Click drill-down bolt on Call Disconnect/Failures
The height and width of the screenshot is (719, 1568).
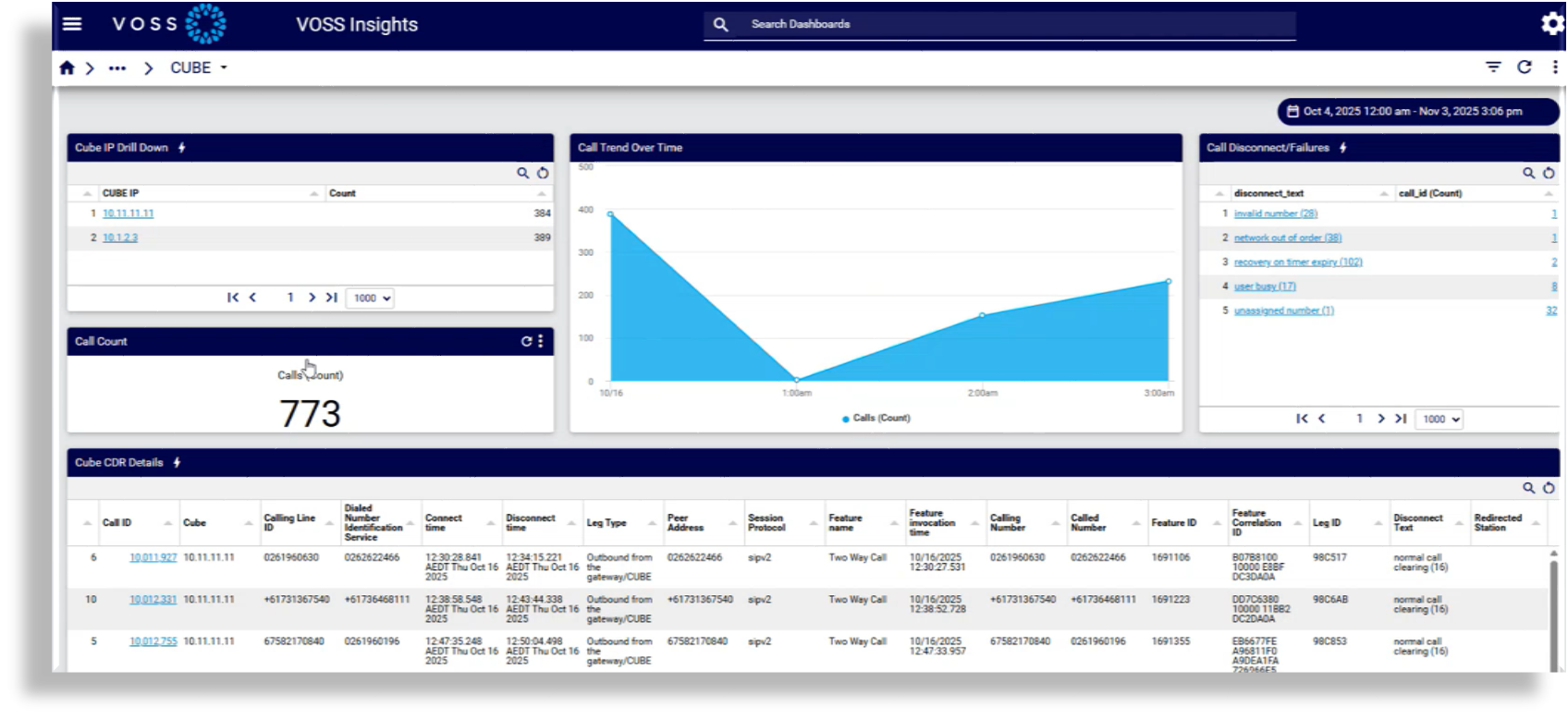click(1342, 147)
